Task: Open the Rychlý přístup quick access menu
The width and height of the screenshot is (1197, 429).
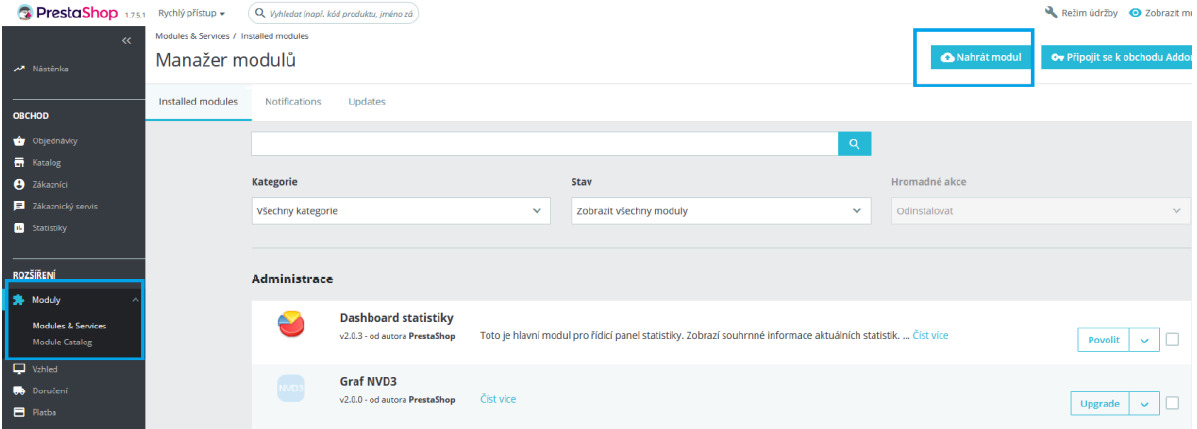Action: click(x=191, y=13)
